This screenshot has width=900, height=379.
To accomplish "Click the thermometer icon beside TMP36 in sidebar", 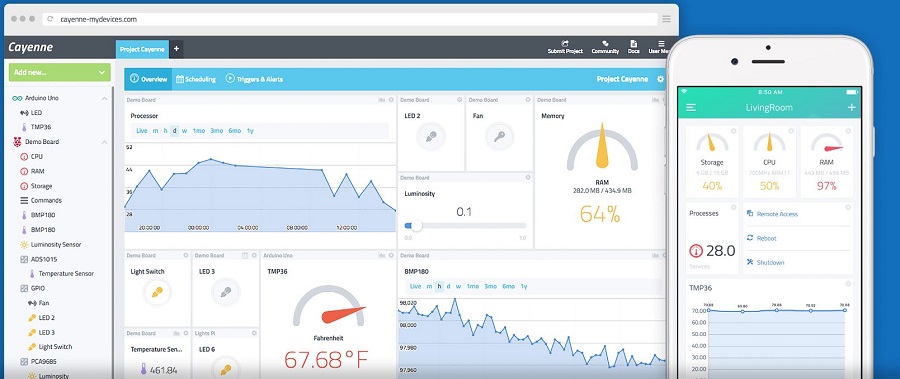I will 24,127.
